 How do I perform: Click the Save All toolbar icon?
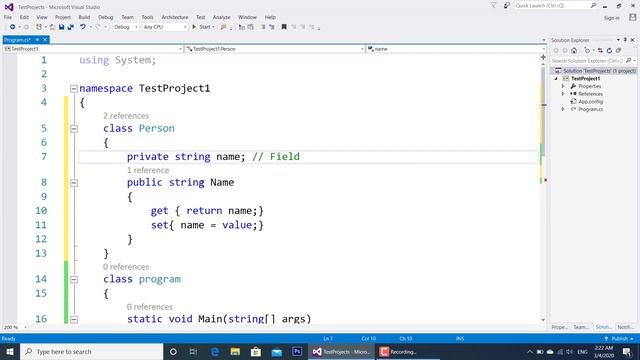(x=70, y=27)
